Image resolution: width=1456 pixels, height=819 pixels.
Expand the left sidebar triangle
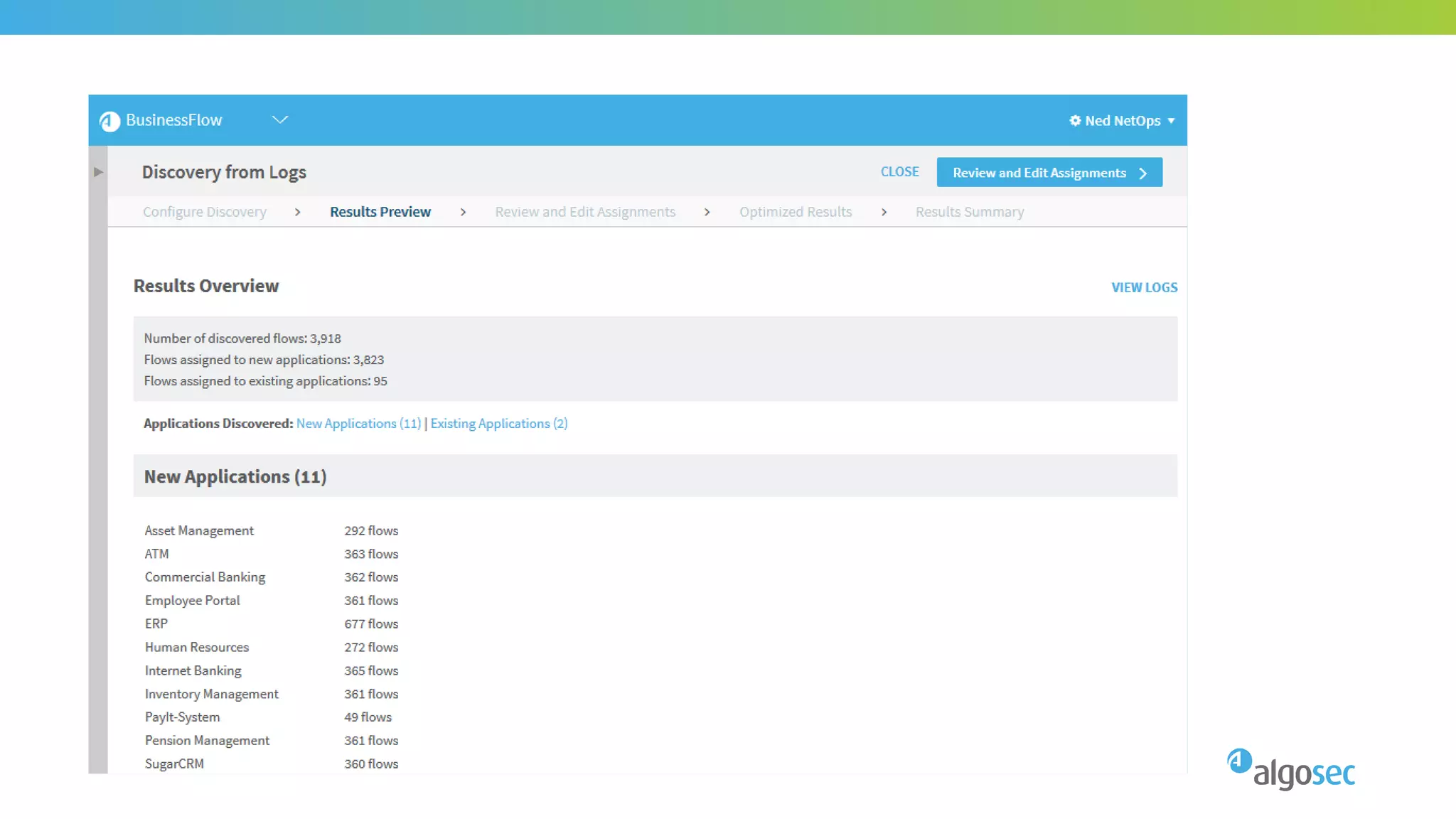(x=98, y=172)
